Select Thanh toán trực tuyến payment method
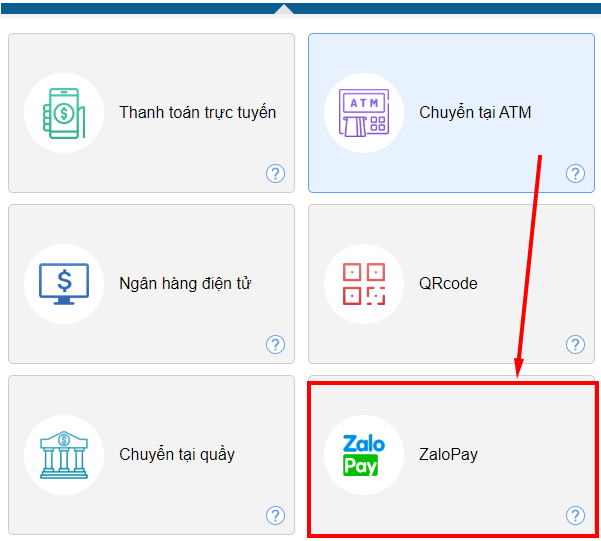 (x=197, y=112)
